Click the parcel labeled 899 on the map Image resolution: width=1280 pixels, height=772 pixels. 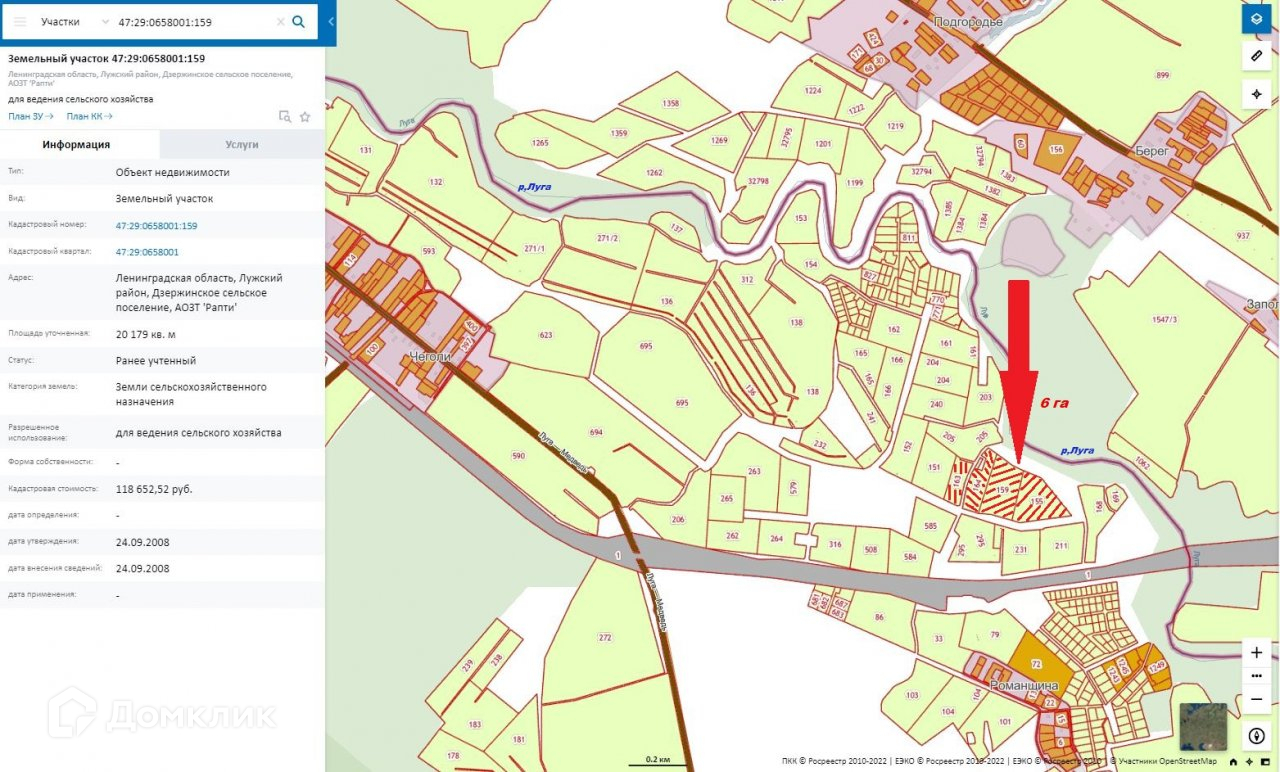[1162, 76]
